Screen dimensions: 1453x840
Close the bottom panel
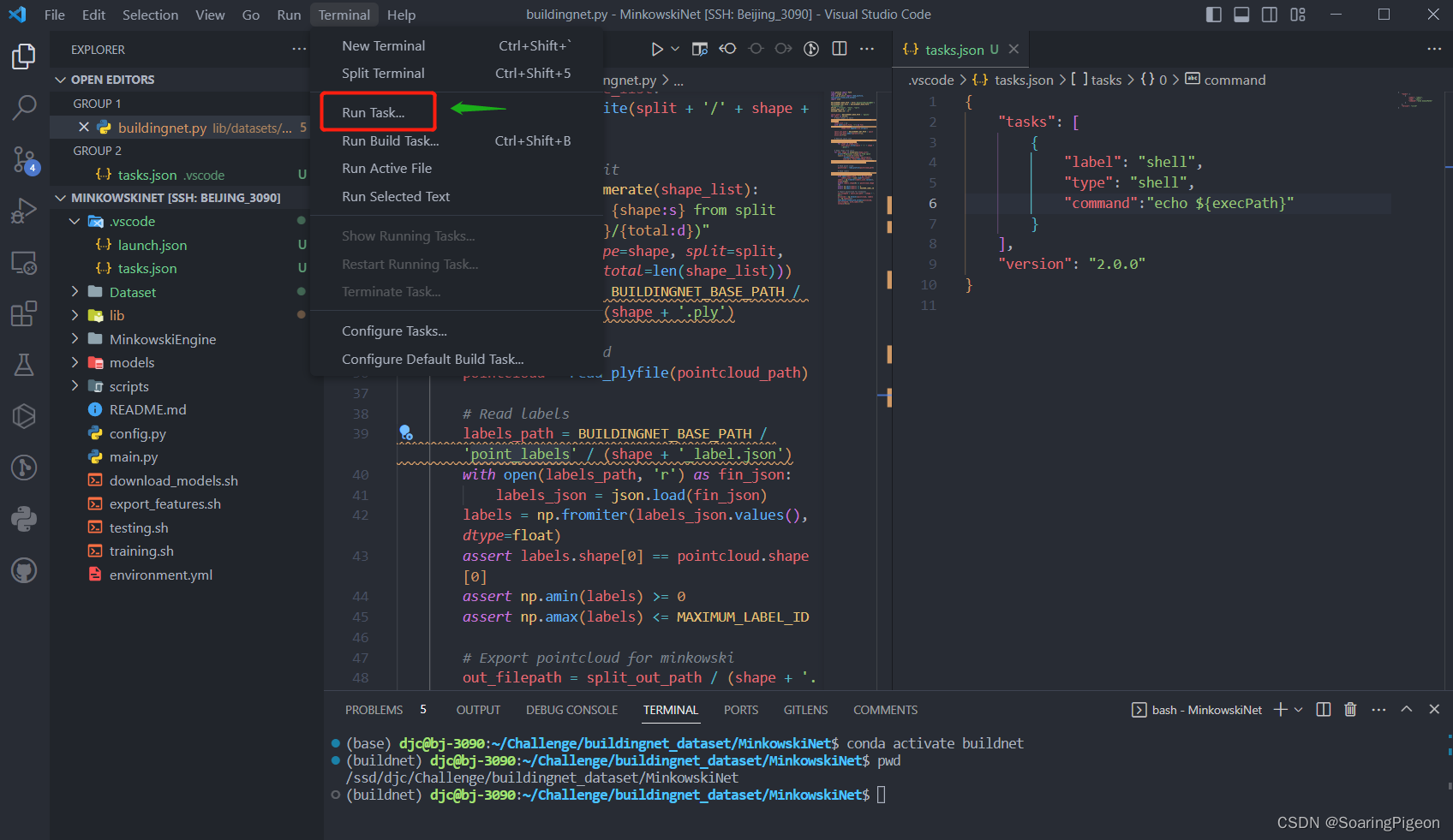point(1434,709)
